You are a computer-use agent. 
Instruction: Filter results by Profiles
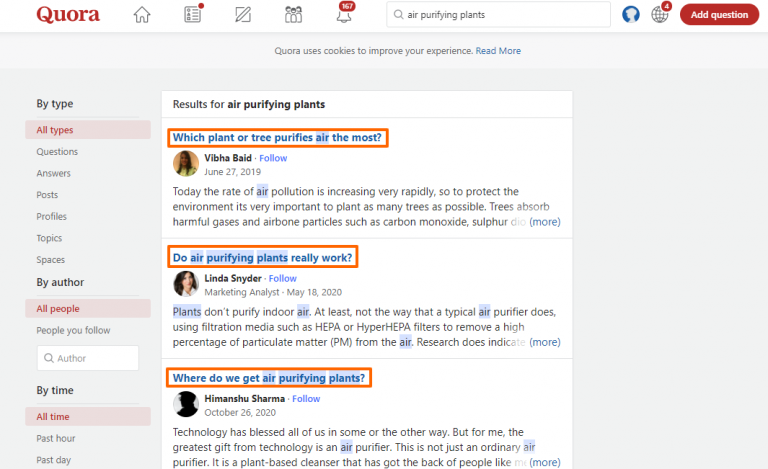(x=51, y=216)
